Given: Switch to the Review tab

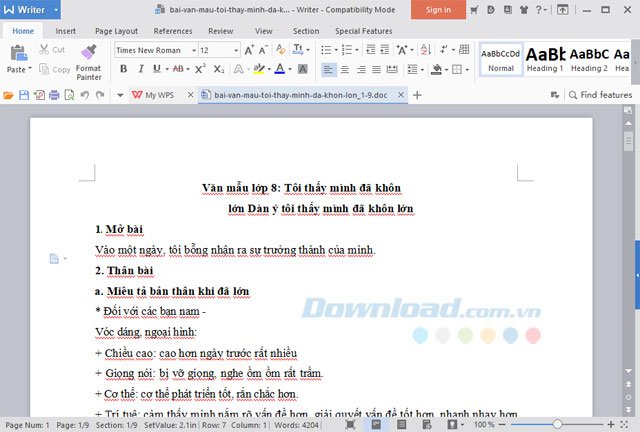Looking at the screenshot, I should (x=220, y=31).
